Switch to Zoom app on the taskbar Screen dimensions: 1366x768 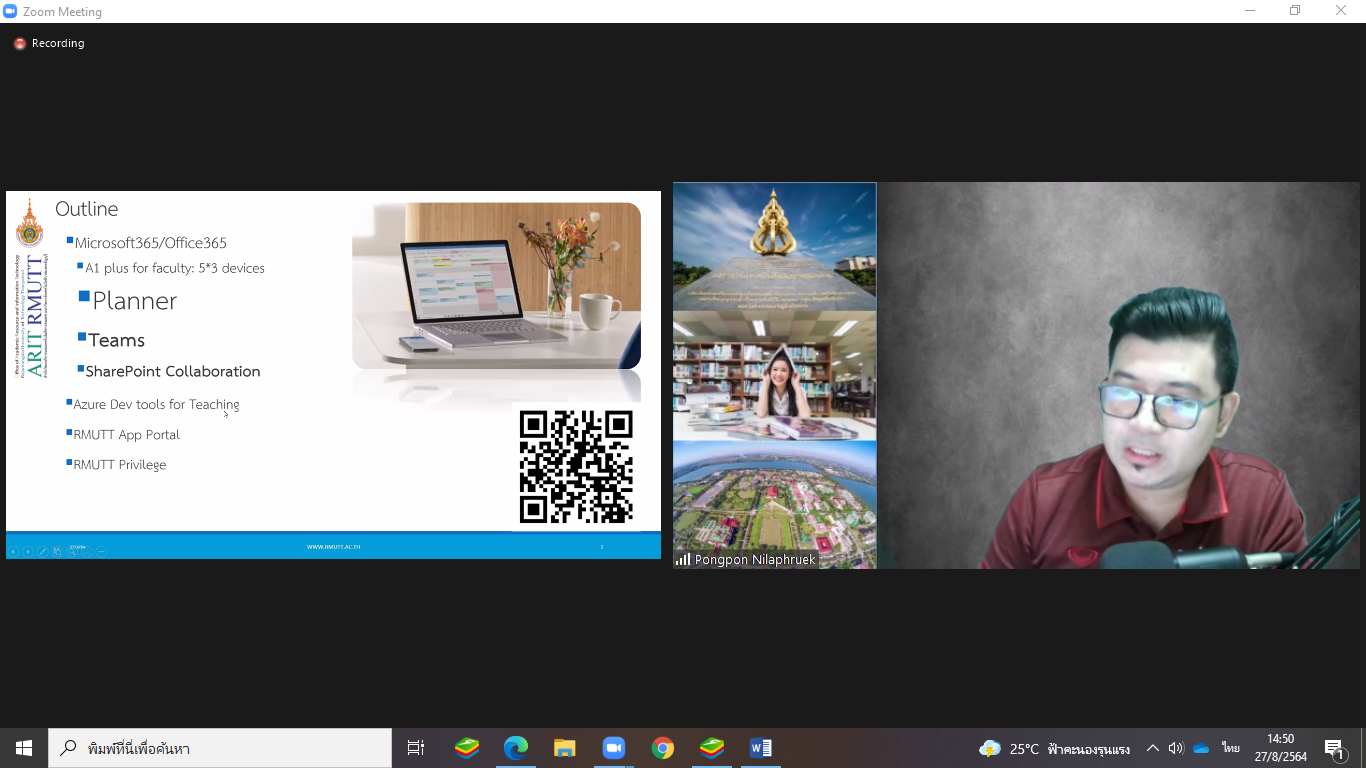click(x=614, y=748)
